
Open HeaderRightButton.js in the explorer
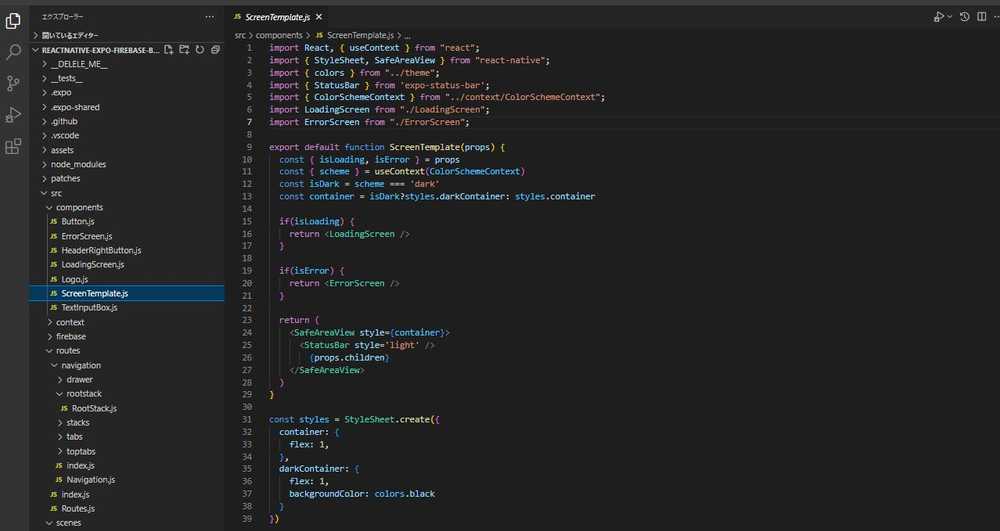[128, 251]
